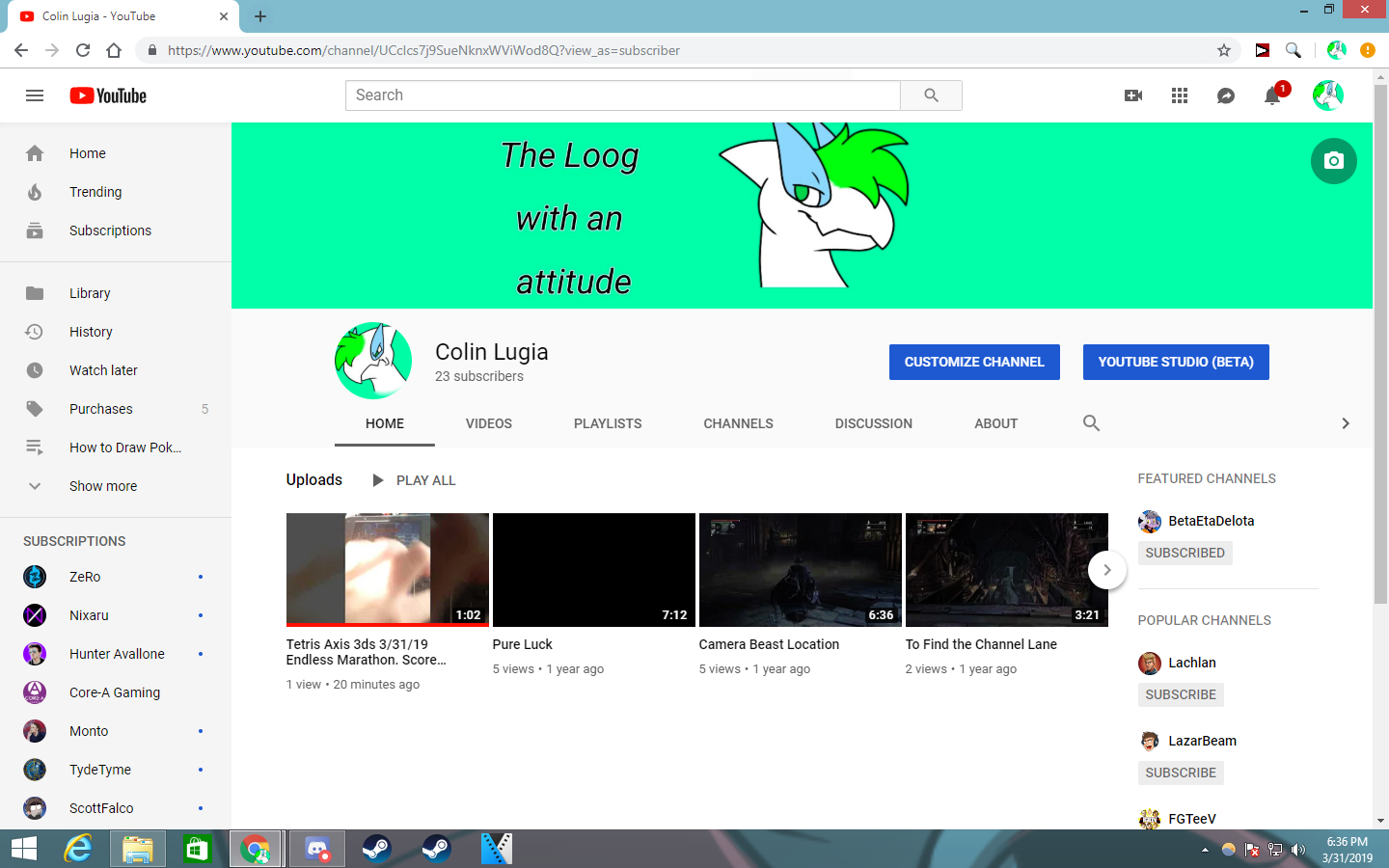Click Customize Channel button
Image resolution: width=1389 pixels, height=868 pixels.
[x=974, y=362]
